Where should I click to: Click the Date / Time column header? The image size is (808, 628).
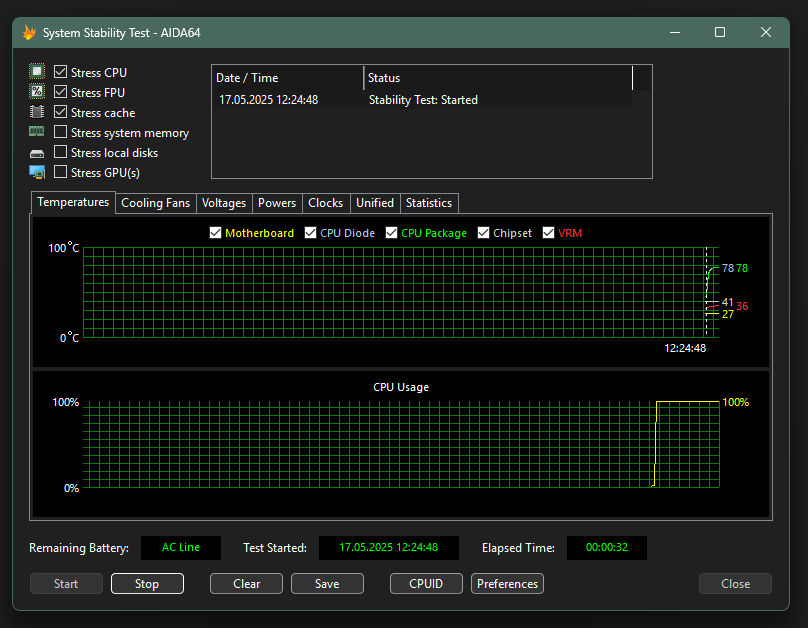[288, 78]
